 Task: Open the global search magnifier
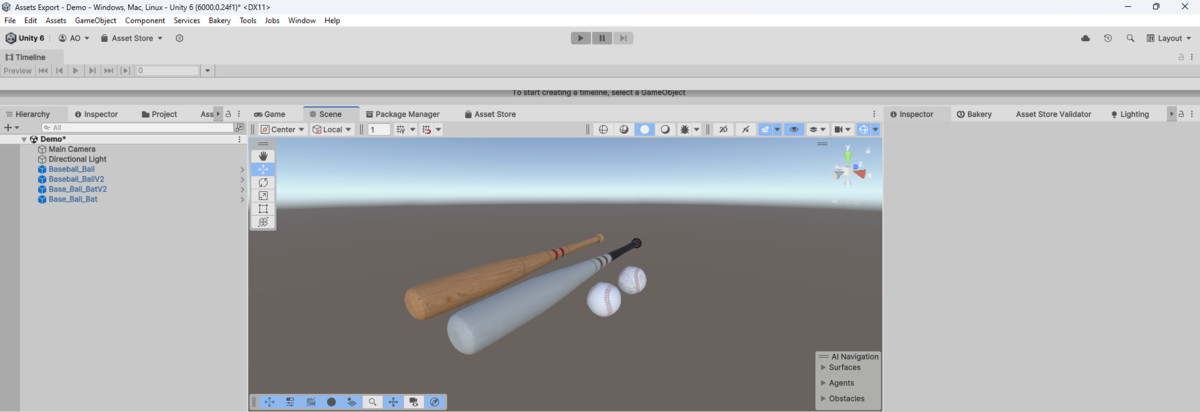pos(1130,38)
